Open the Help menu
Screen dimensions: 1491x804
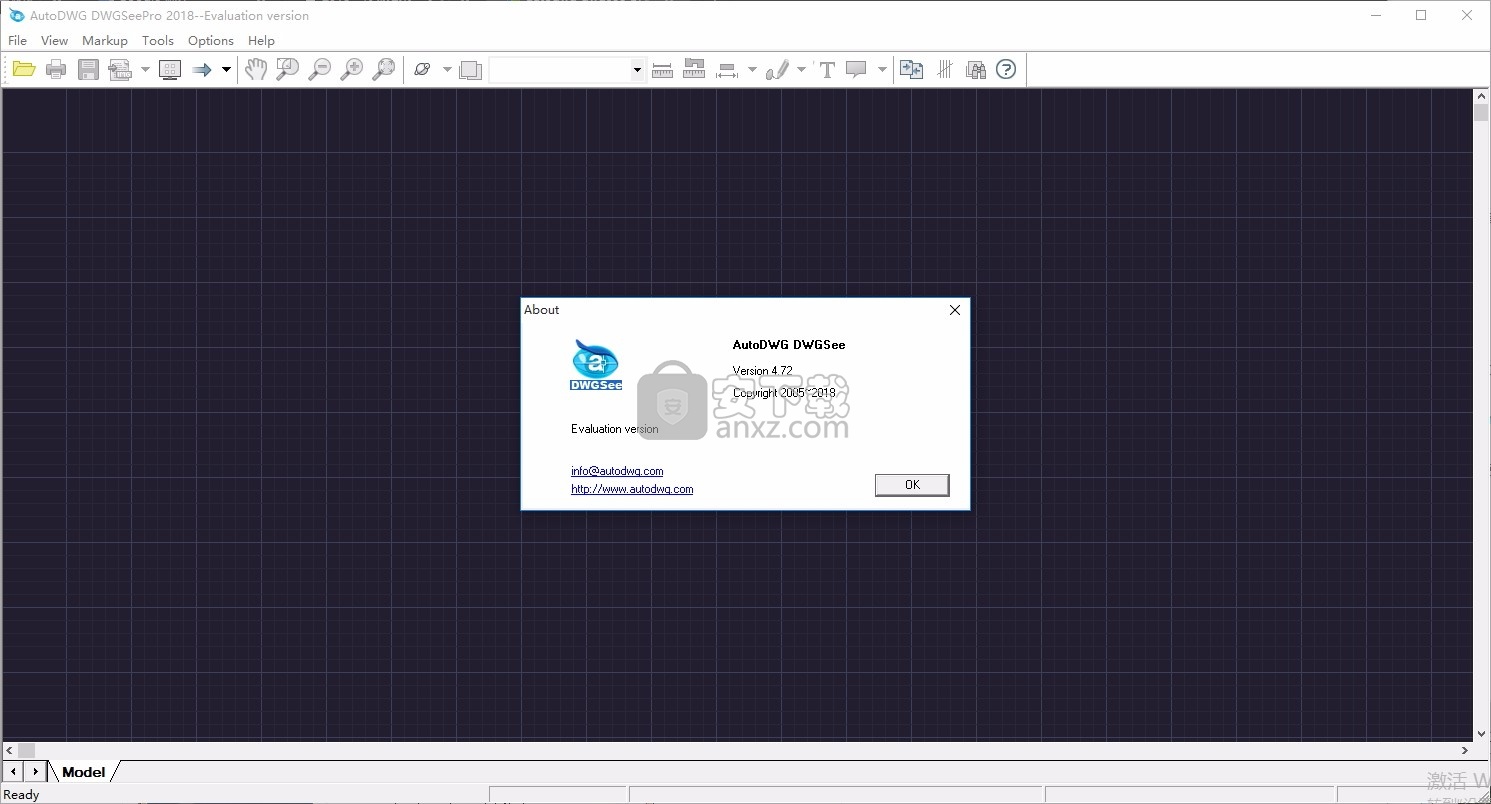pyautogui.click(x=261, y=41)
